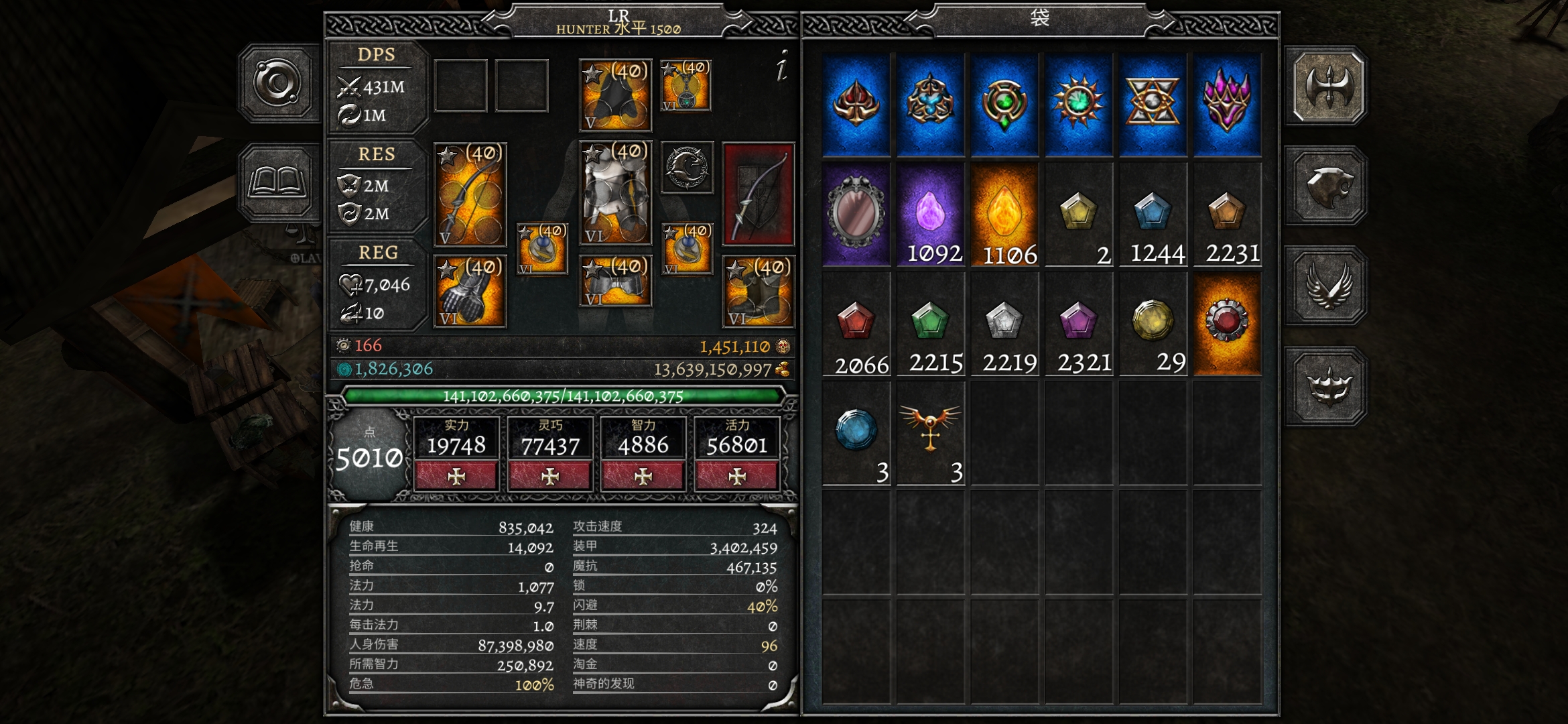Add a point to 活力 vitality
Screen dimensions: 1568x724
737,476
